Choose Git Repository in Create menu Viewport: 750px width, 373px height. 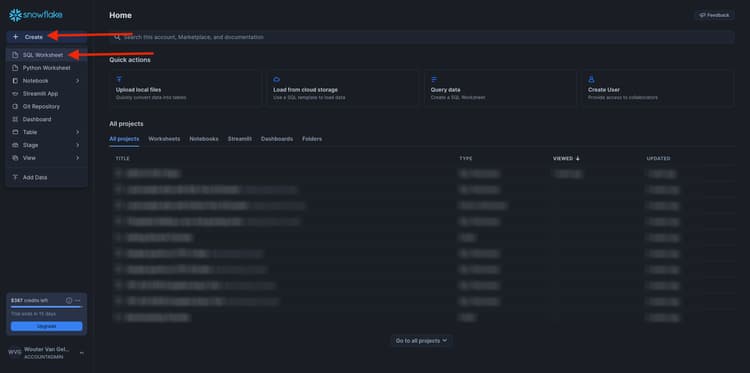click(46, 107)
